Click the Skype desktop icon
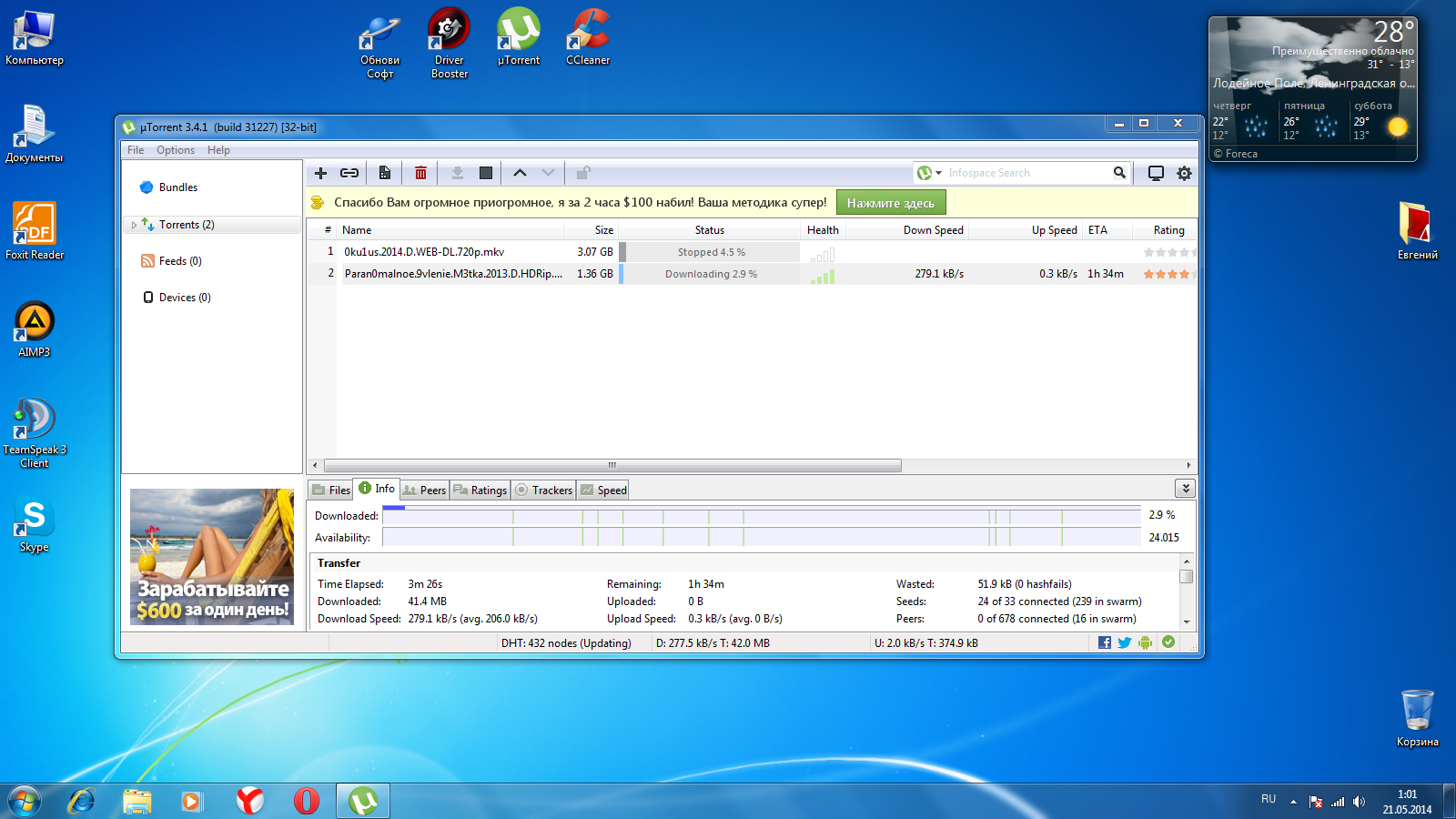This screenshot has width=1456, height=819. point(35,526)
